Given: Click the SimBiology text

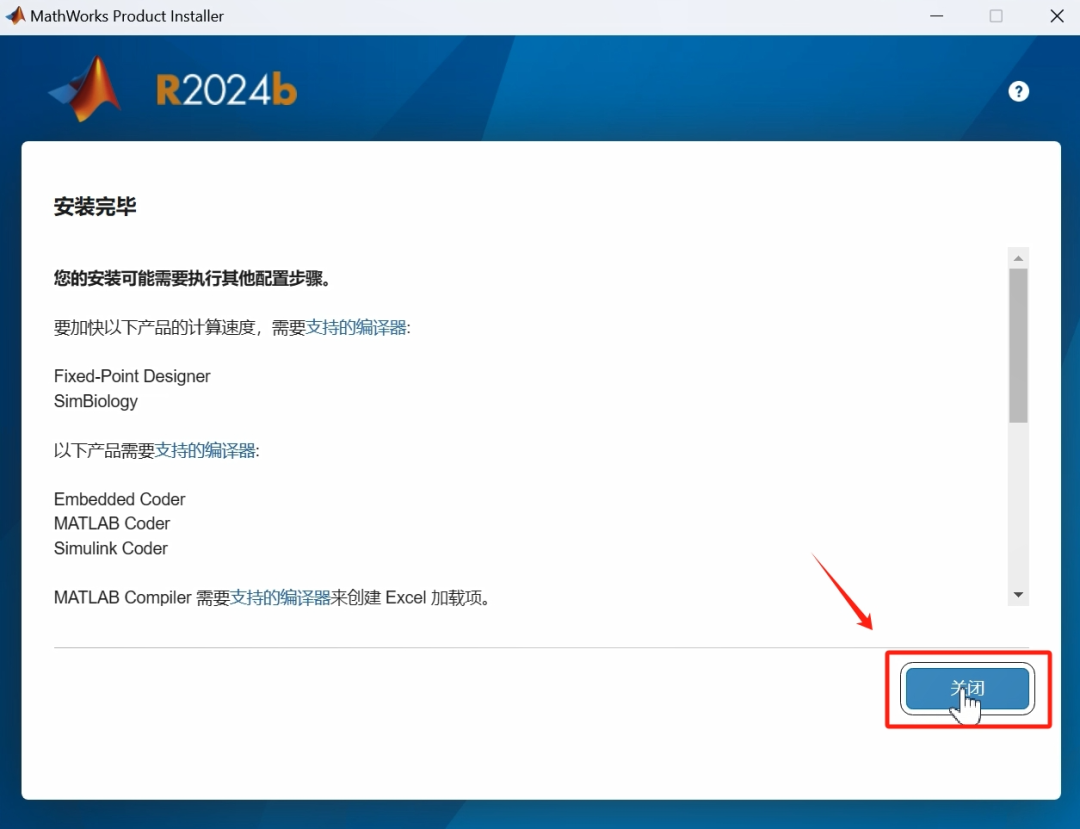Looking at the screenshot, I should click(96, 401).
